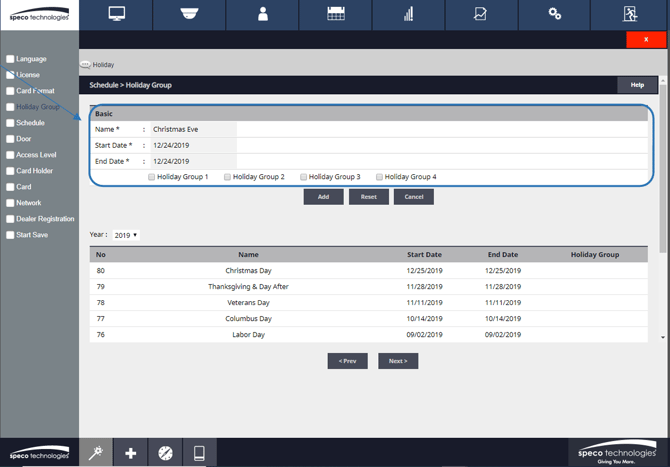Click the vertical scrollbar thumb on the right
Screen dimensions: 670x467
point(663,168)
